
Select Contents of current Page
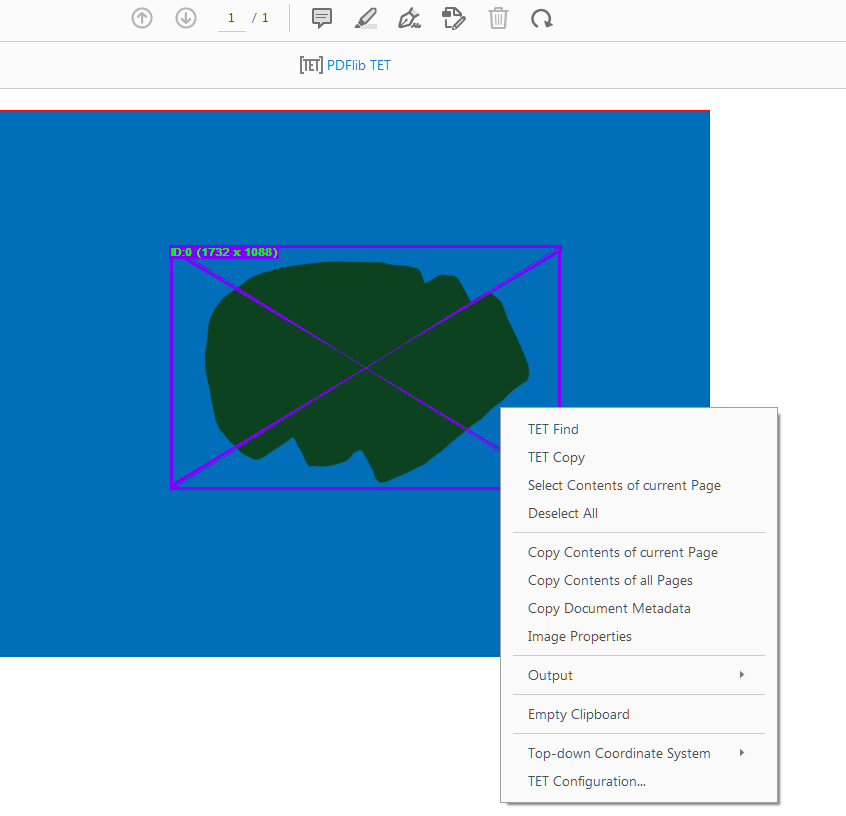point(624,485)
